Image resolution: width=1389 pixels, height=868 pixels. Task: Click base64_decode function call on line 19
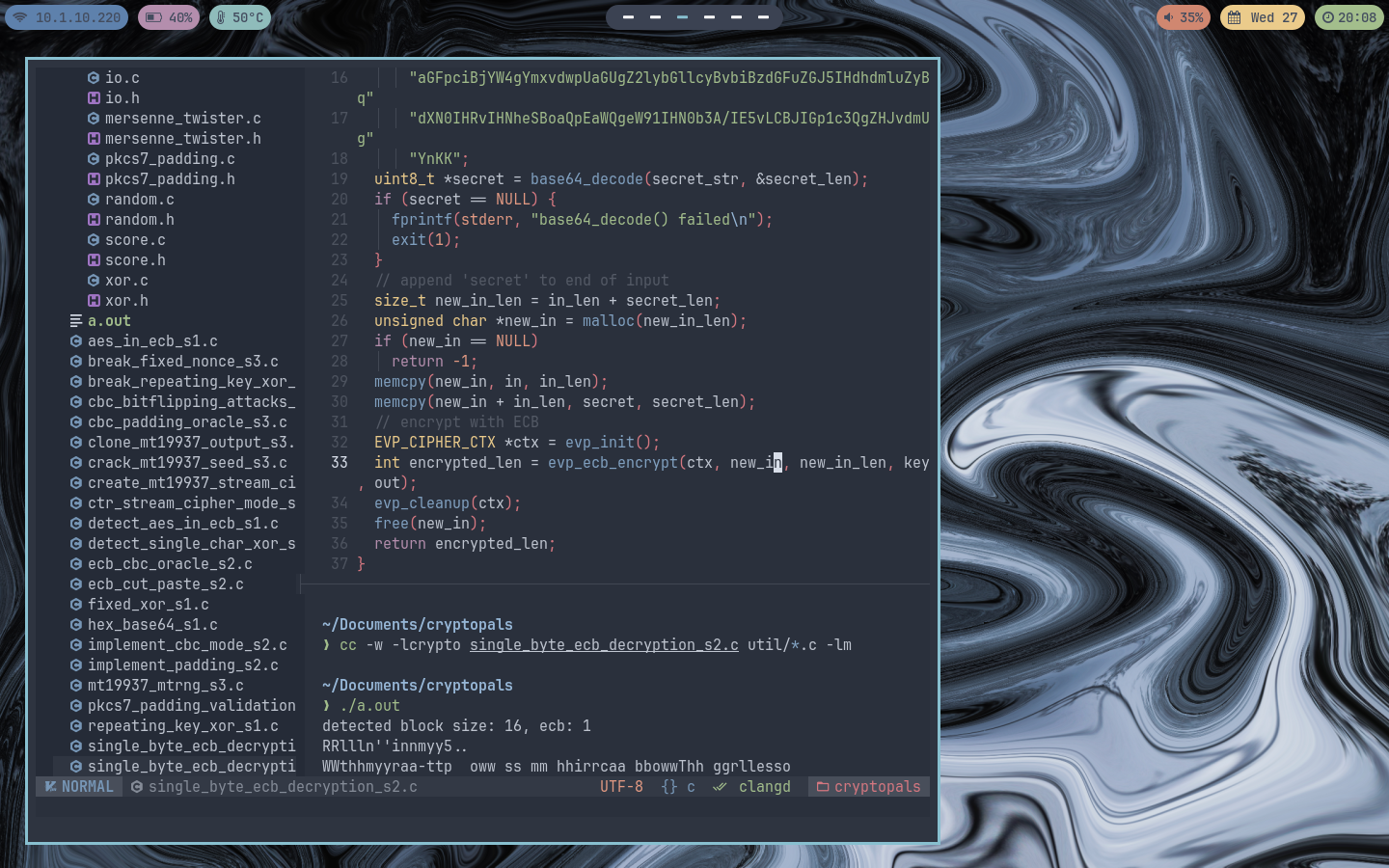click(x=586, y=178)
